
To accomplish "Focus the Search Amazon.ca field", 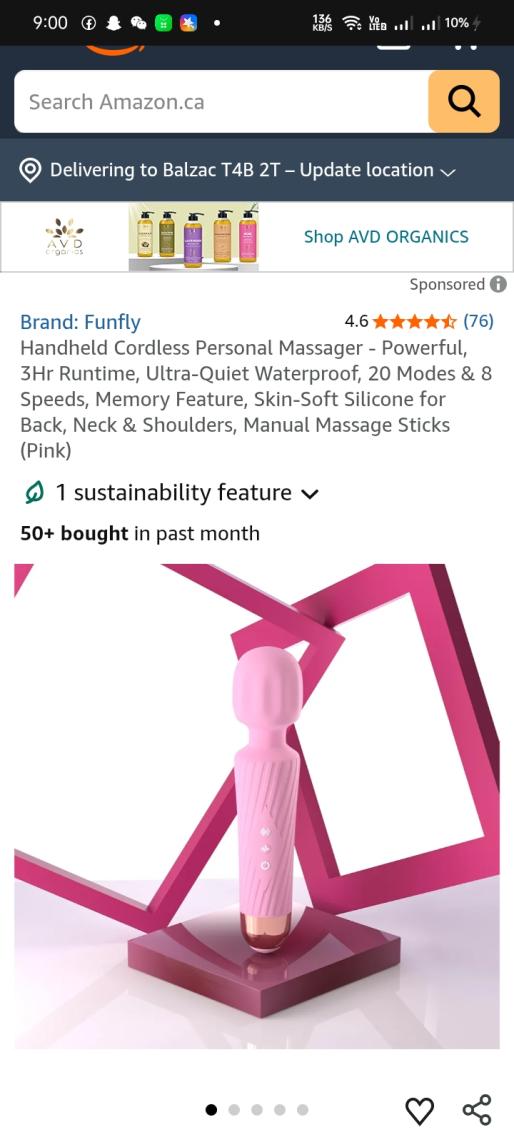I will click(221, 101).
